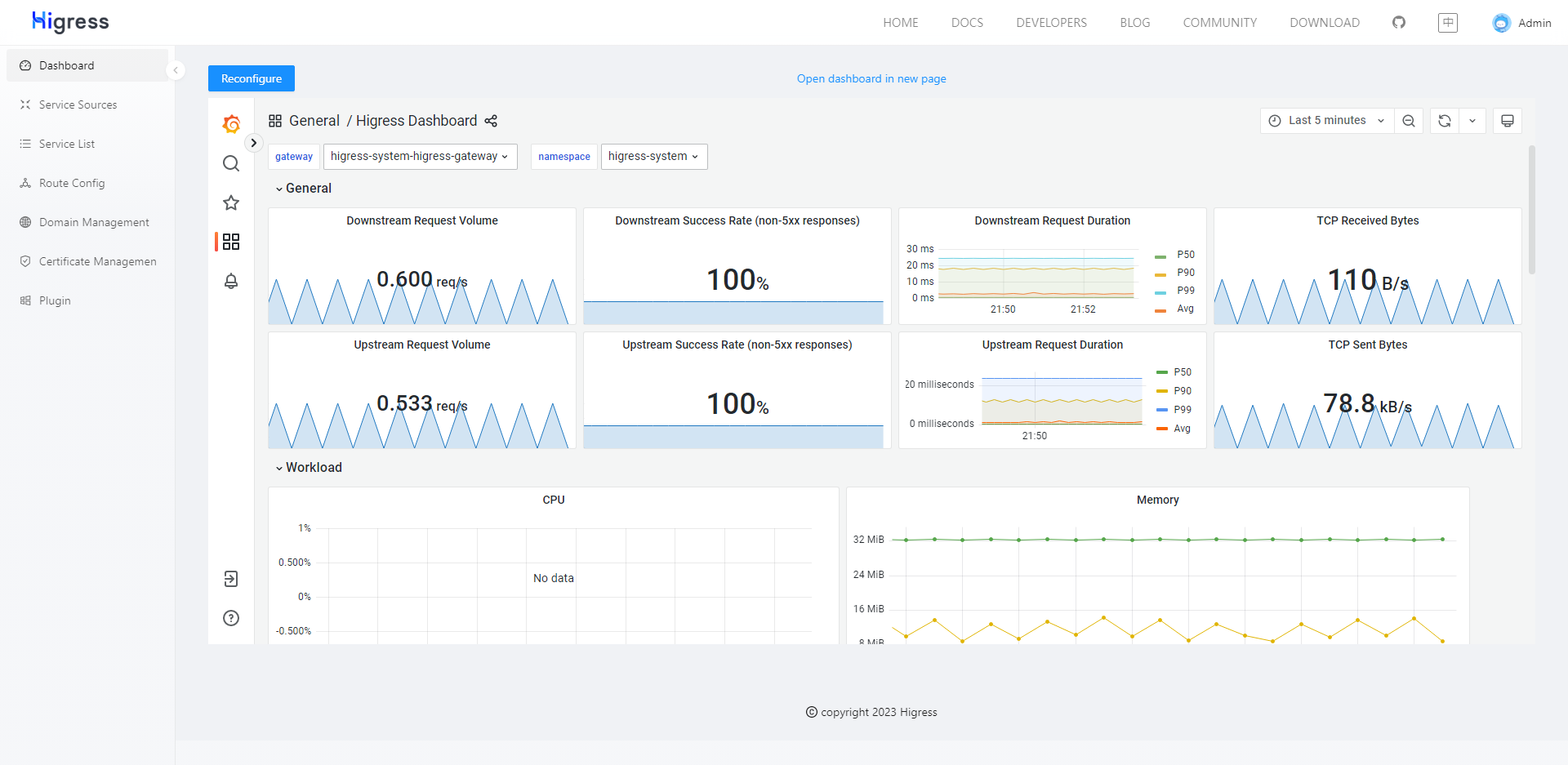Click the TCP Sent Bytes panel title
Image resolution: width=1568 pixels, height=765 pixels.
point(1368,345)
